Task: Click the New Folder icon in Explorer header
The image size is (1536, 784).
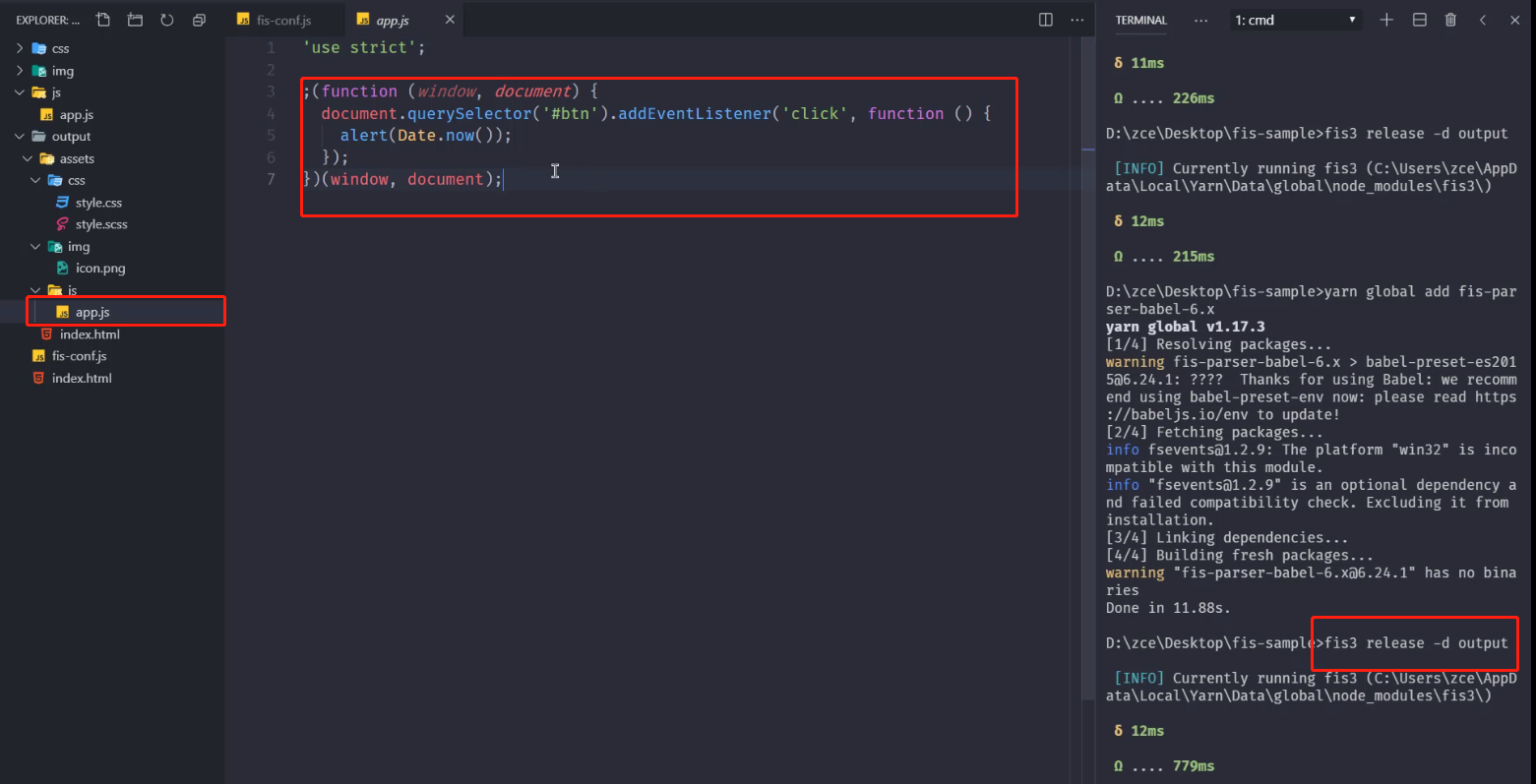Action: (136, 20)
